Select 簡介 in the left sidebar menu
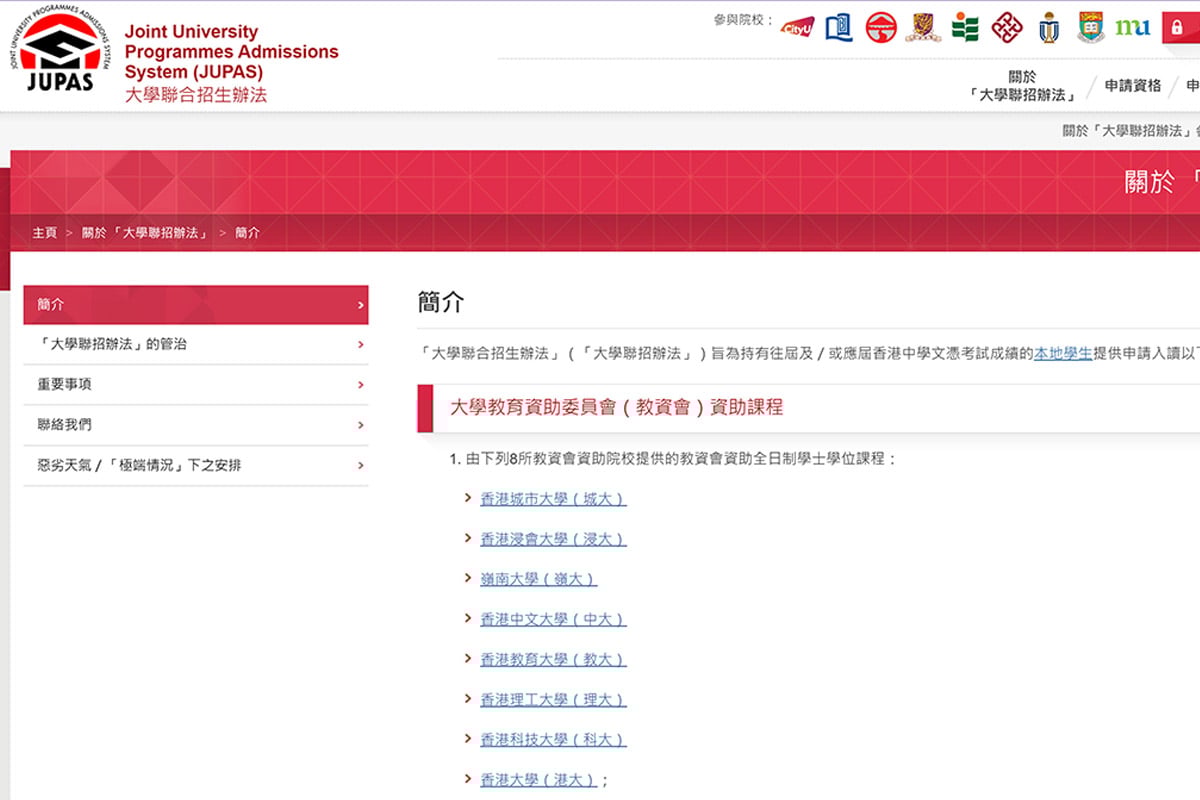Image resolution: width=1200 pixels, height=800 pixels. [196, 305]
